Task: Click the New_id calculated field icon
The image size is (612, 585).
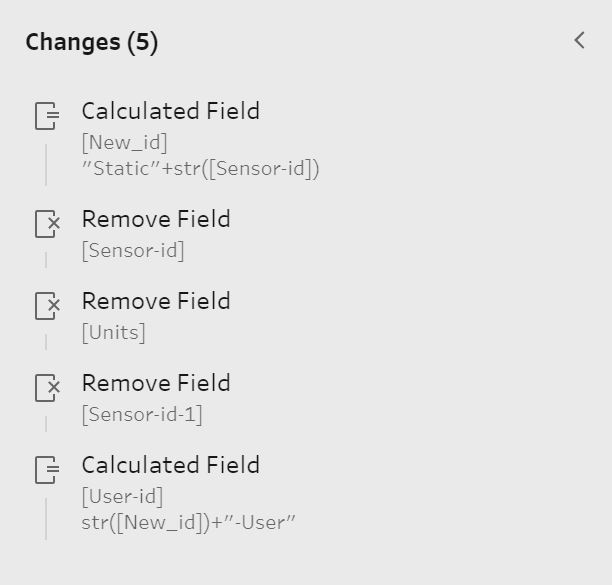Action: (47, 116)
